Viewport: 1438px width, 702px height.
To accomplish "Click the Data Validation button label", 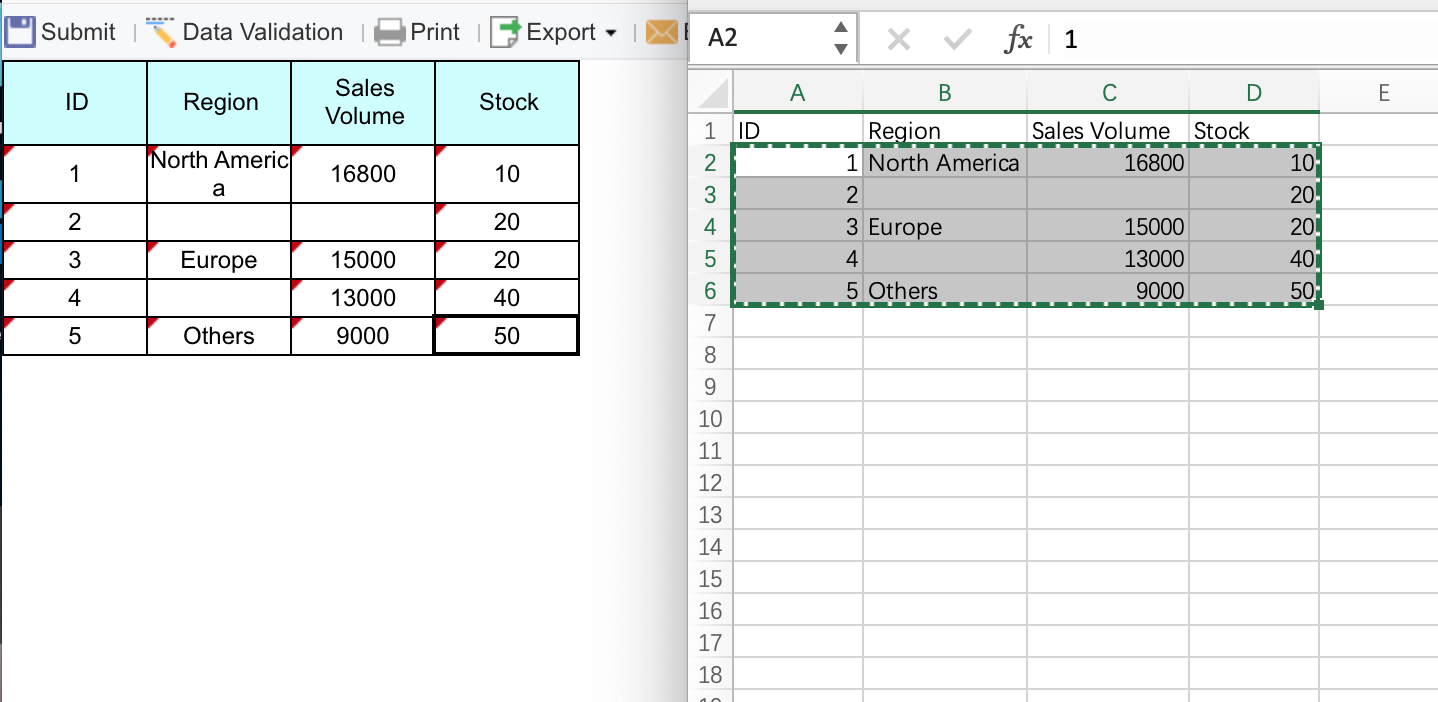I will pyautogui.click(x=262, y=32).
